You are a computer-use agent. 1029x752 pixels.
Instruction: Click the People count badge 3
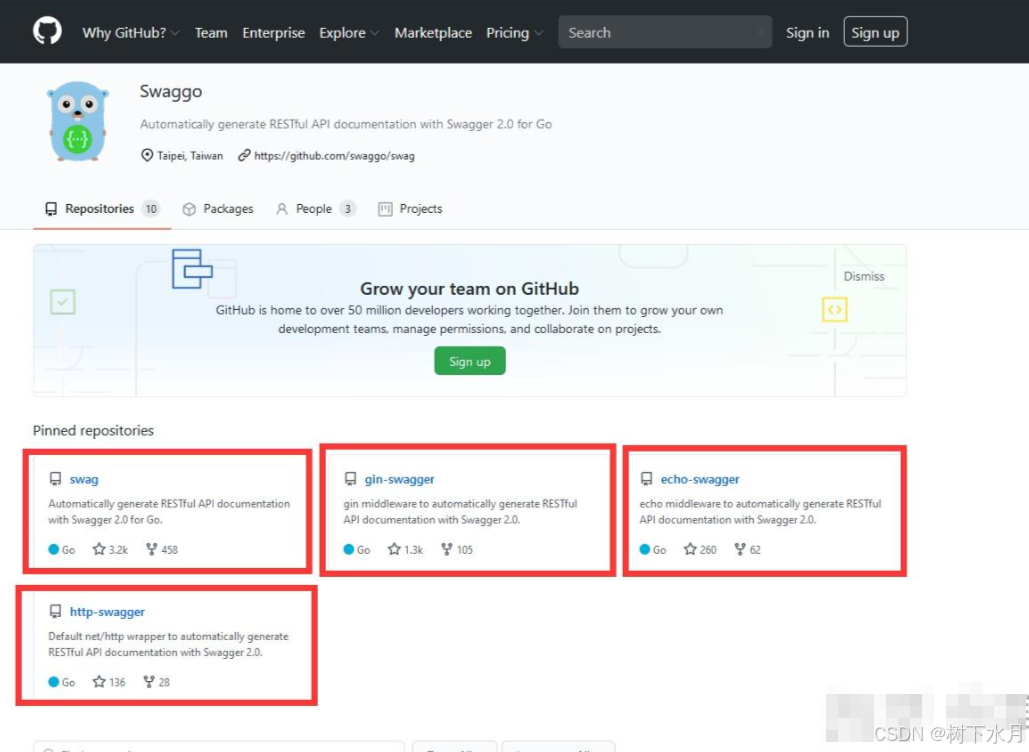(x=348, y=209)
